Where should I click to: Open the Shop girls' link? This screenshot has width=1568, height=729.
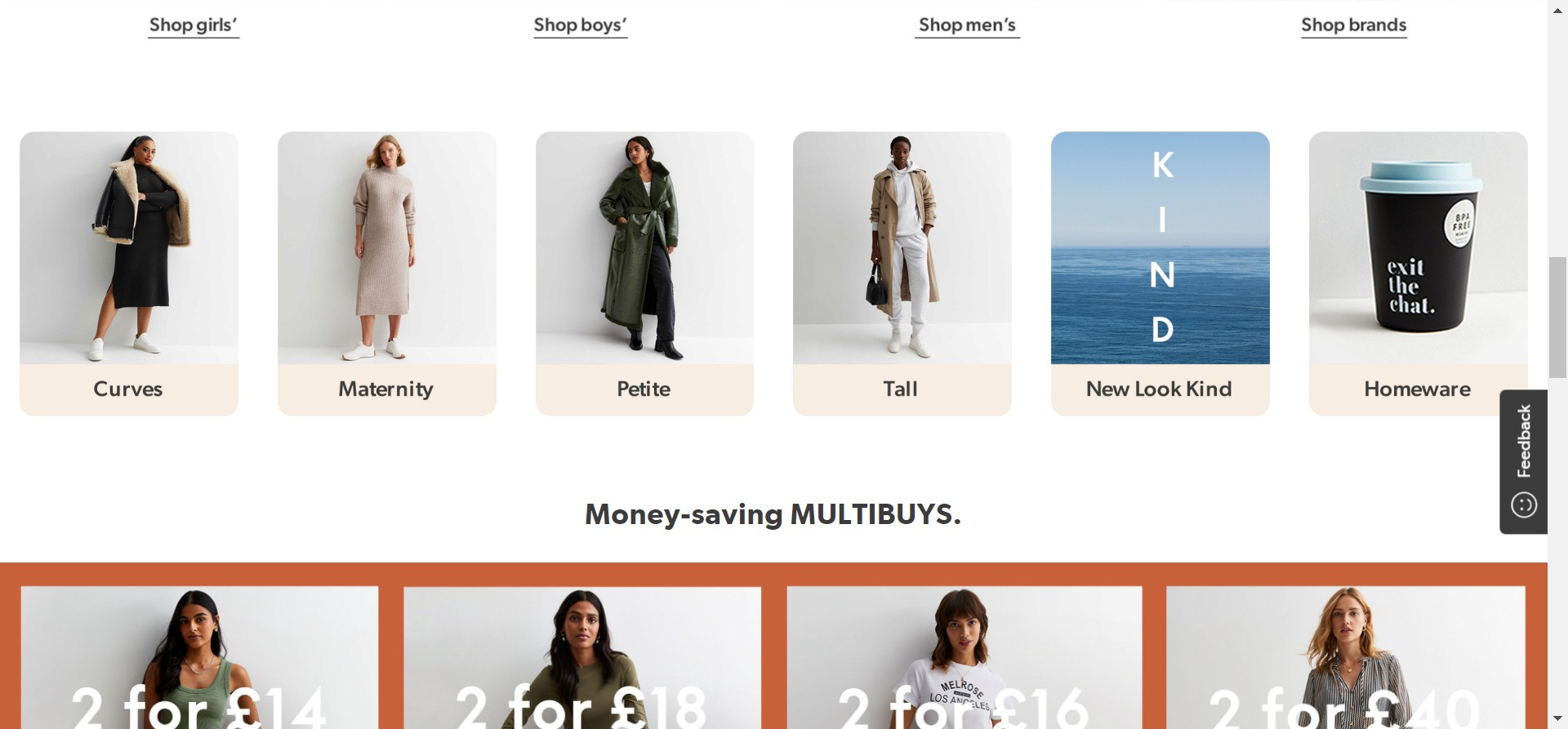pos(194,25)
